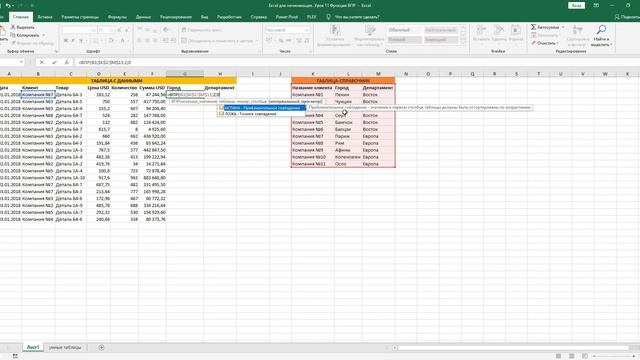This screenshot has height=360, width=640.
Task: Toggle Italic formatting in the Font group
Action: tap(73, 41)
